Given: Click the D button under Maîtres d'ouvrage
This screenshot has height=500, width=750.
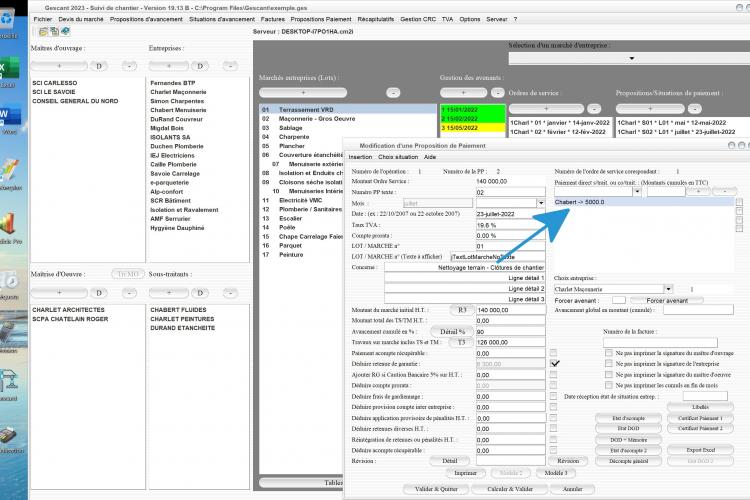Looking at the screenshot, I should [99, 66].
